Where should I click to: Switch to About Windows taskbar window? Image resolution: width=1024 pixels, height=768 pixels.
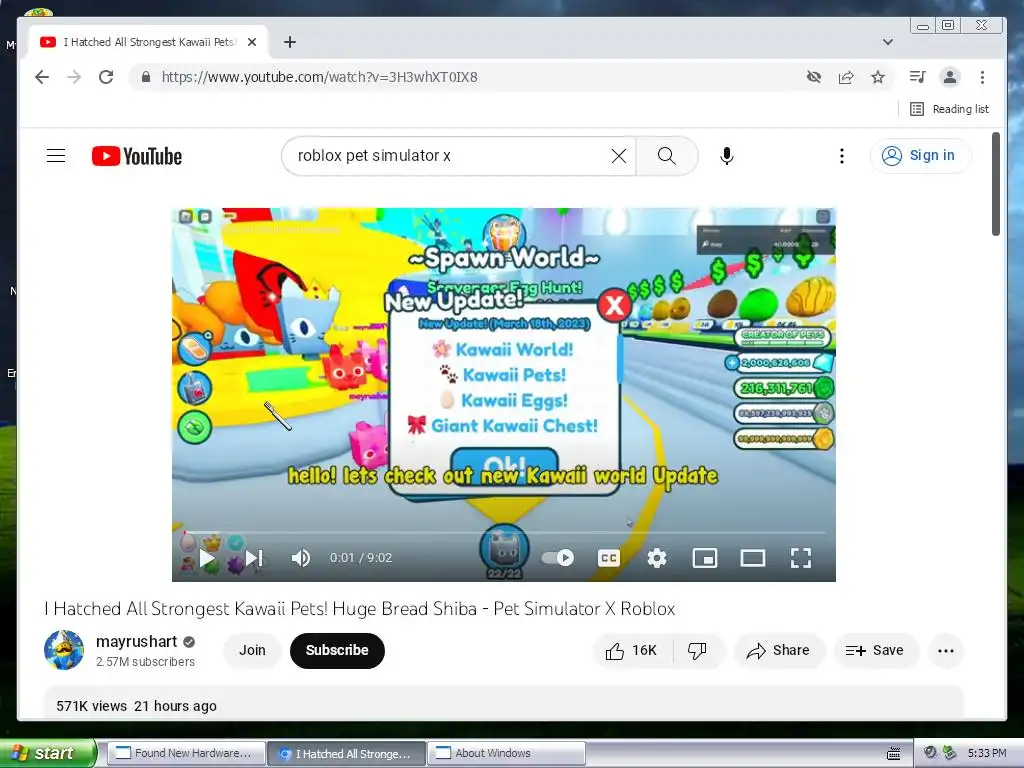click(x=507, y=753)
